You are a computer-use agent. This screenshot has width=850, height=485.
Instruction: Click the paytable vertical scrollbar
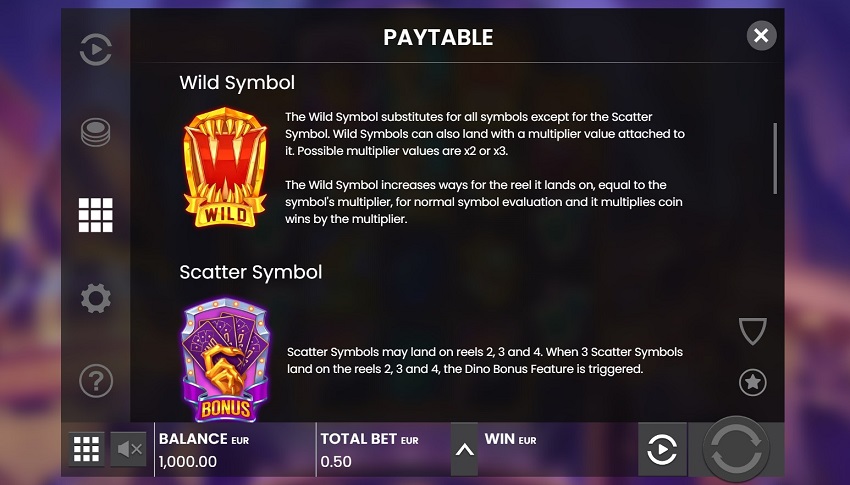point(775,158)
